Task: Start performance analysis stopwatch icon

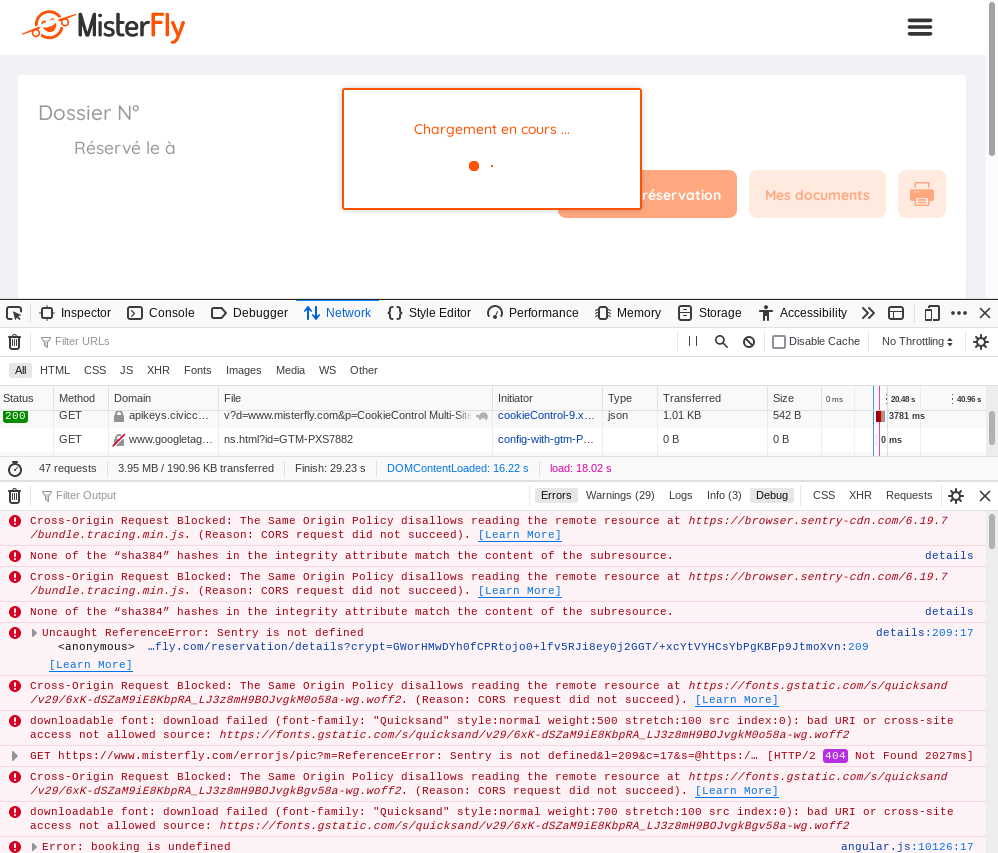Action: click(15, 469)
